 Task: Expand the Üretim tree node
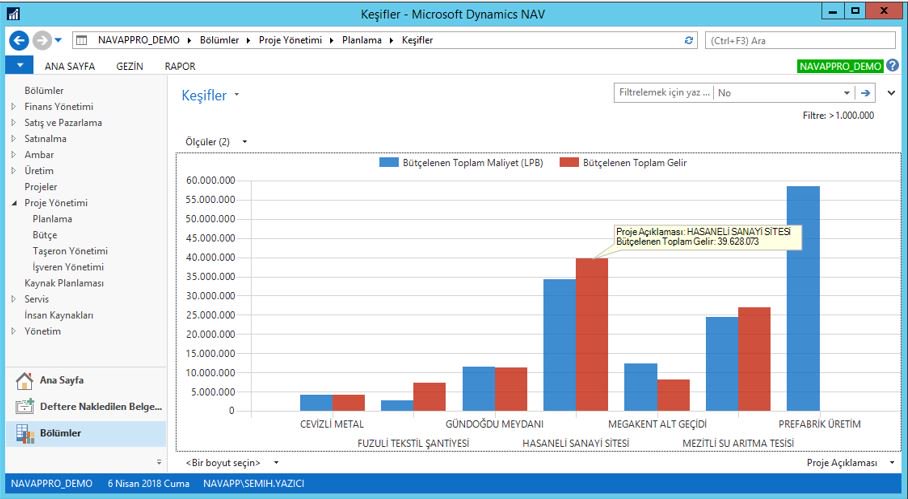click(14, 171)
